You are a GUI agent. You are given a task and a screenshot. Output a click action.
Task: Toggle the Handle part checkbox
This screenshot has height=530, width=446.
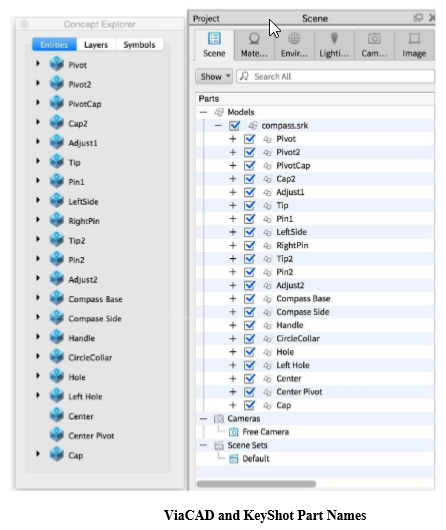249,325
